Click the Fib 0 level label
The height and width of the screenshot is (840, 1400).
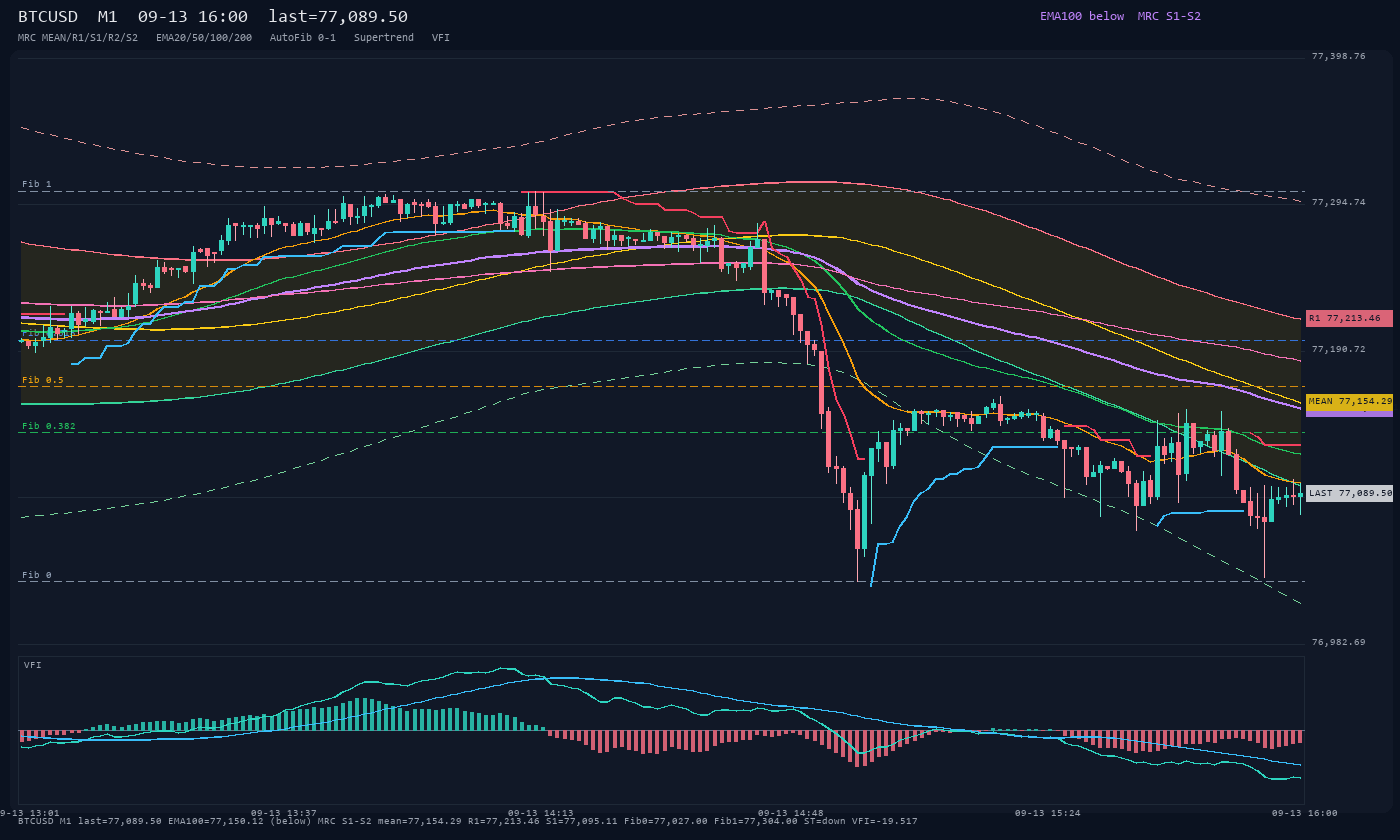click(37, 575)
